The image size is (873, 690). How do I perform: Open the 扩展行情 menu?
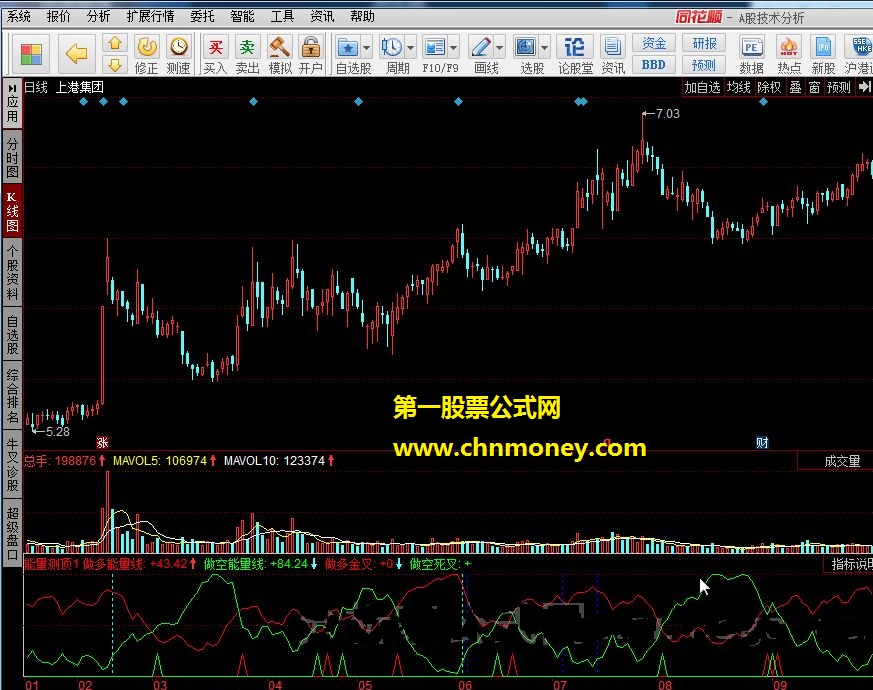point(150,17)
